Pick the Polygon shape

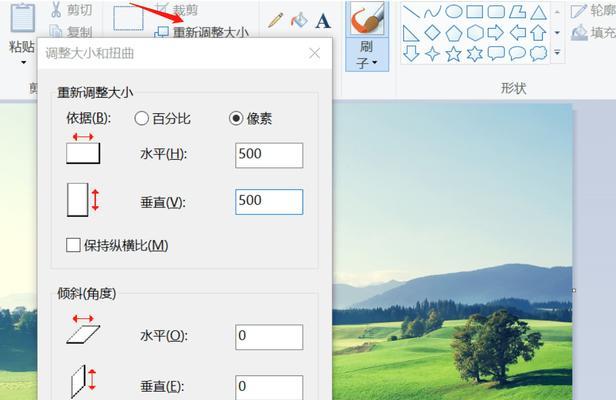tap(517, 11)
